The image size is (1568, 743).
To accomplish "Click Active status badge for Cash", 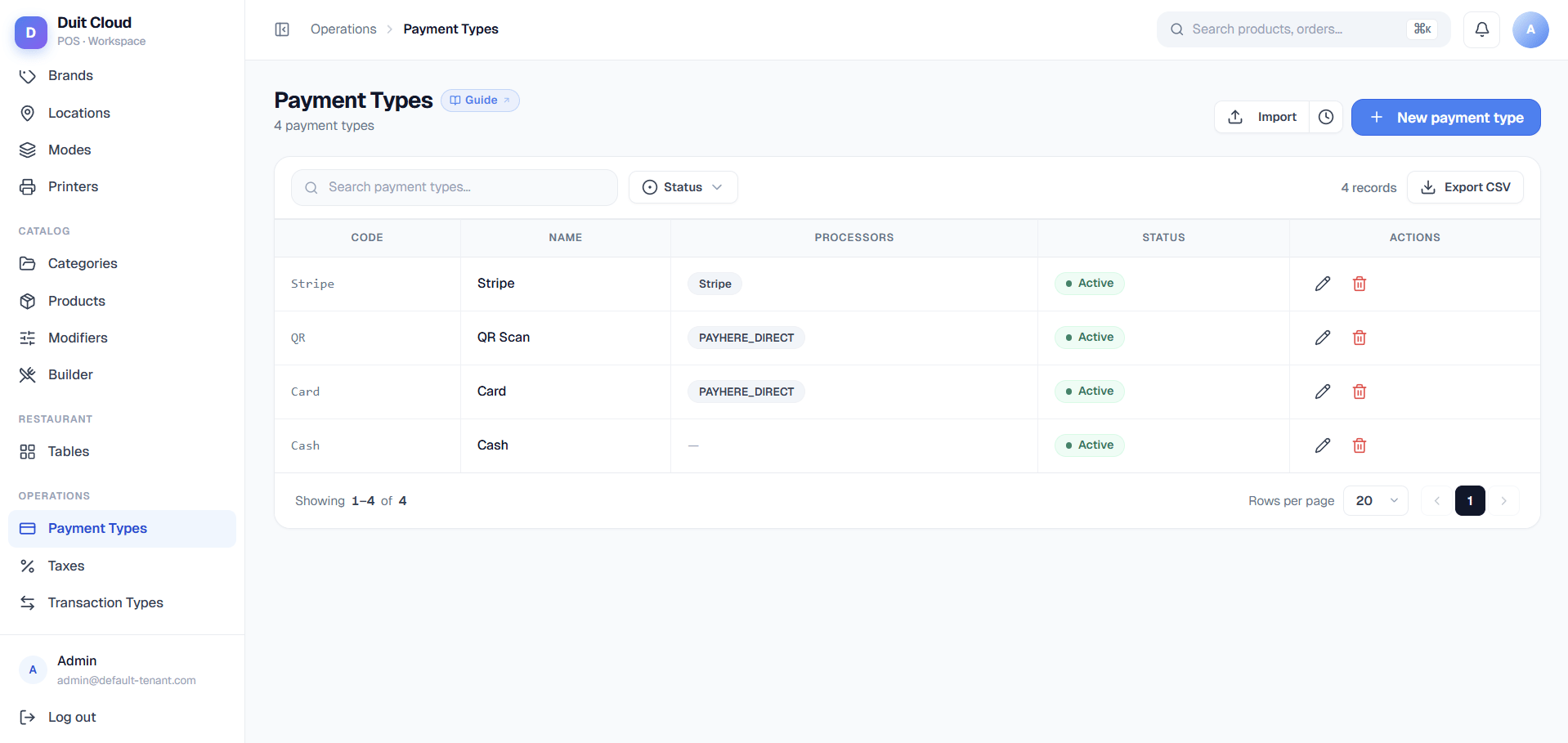I will (1090, 445).
